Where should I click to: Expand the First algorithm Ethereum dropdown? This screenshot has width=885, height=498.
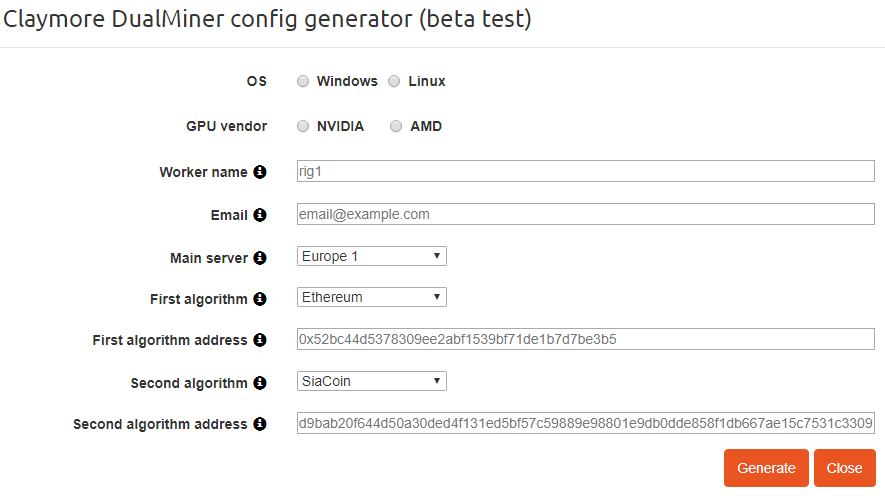click(372, 297)
